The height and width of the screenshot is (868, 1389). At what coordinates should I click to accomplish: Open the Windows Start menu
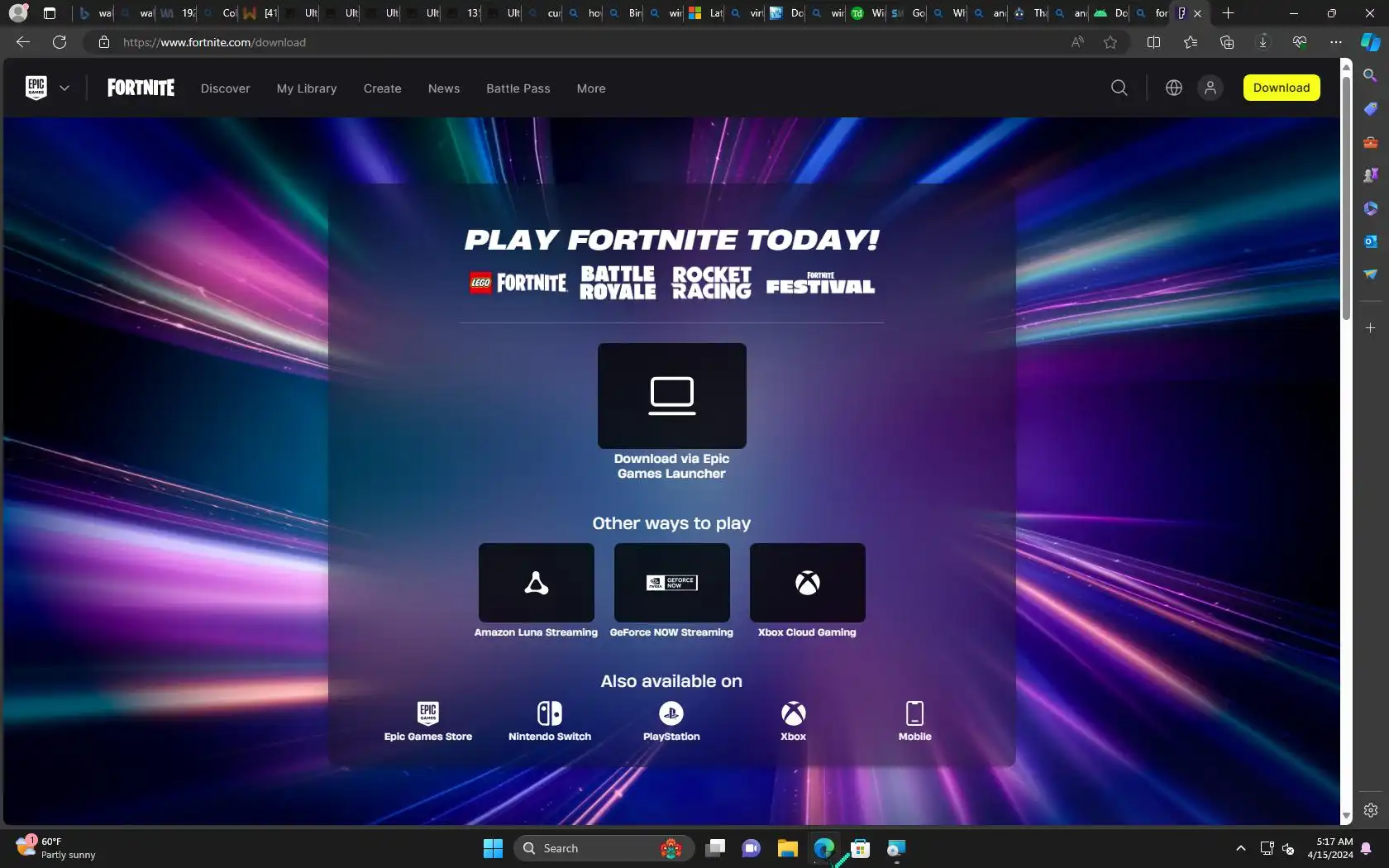[x=493, y=848]
